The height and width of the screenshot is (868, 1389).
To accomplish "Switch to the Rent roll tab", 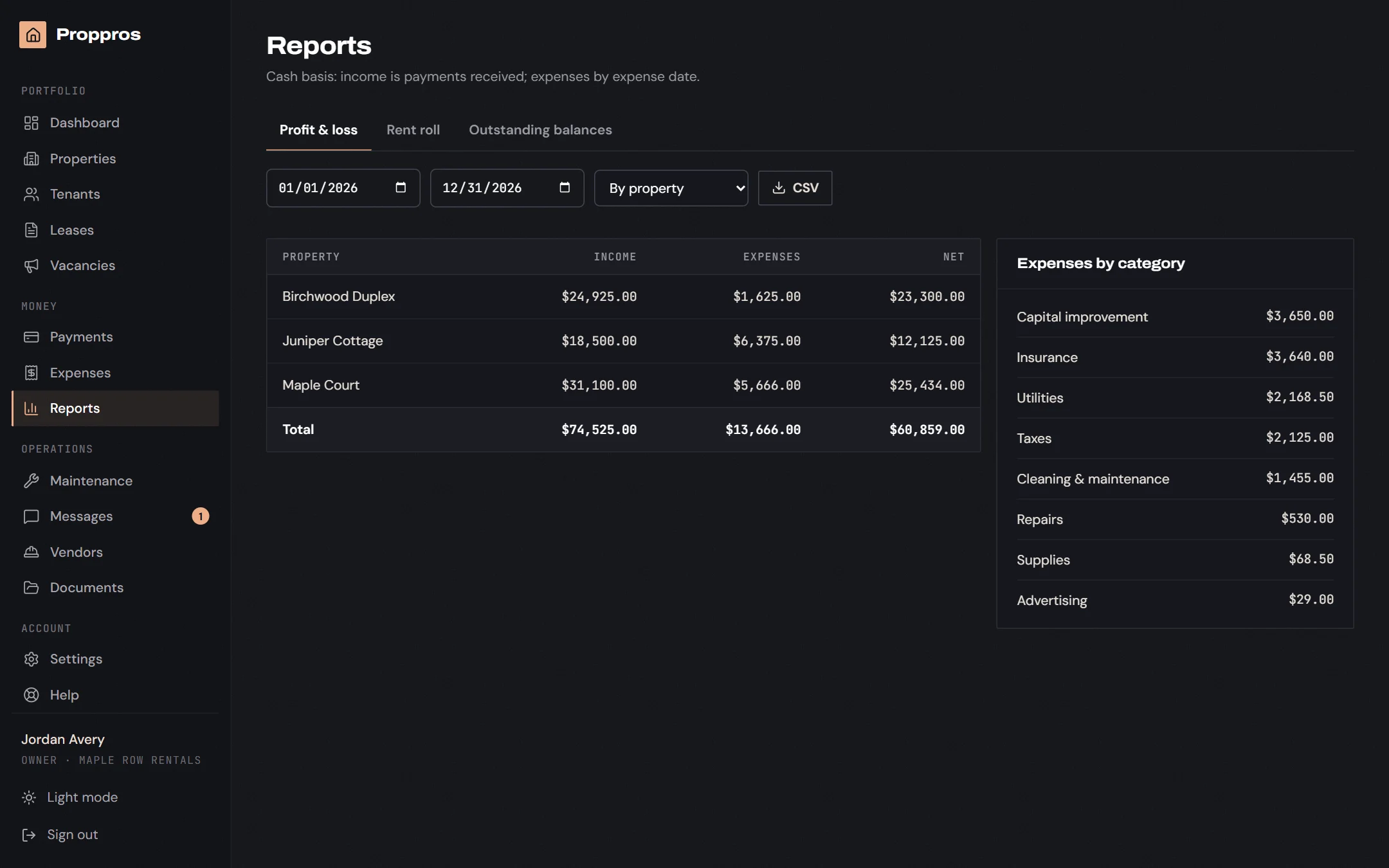I will click(x=413, y=130).
